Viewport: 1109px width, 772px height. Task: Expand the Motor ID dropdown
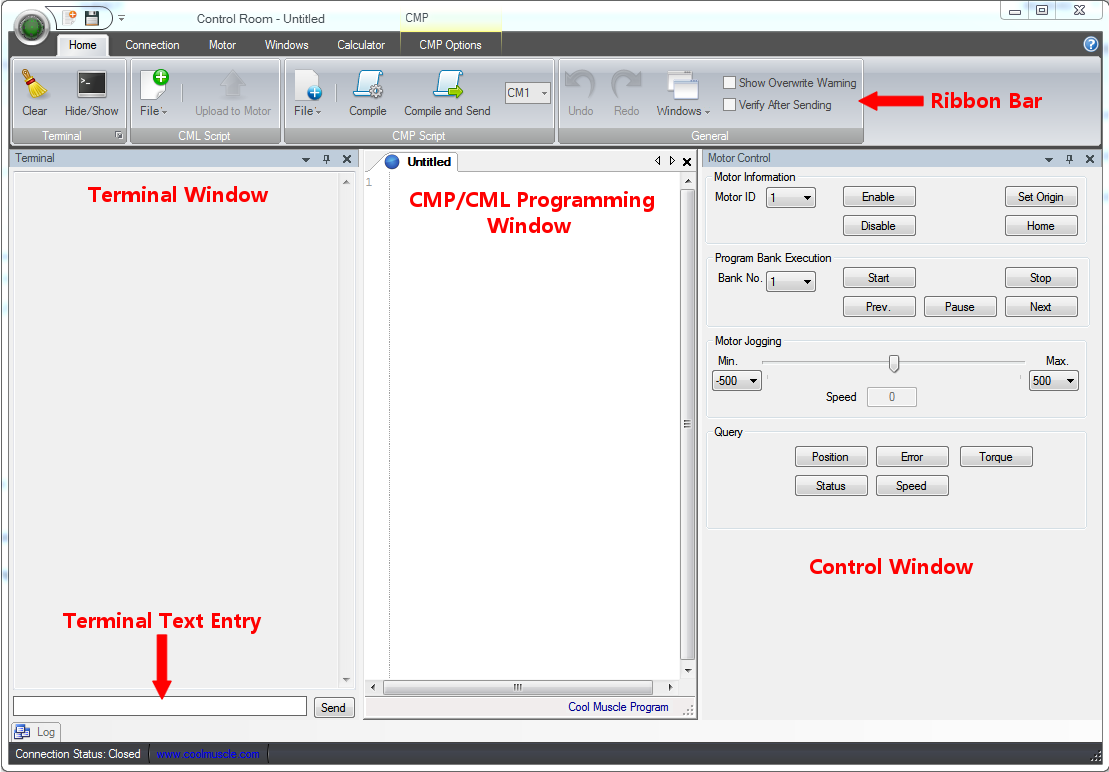pyautogui.click(x=791, y=198)
